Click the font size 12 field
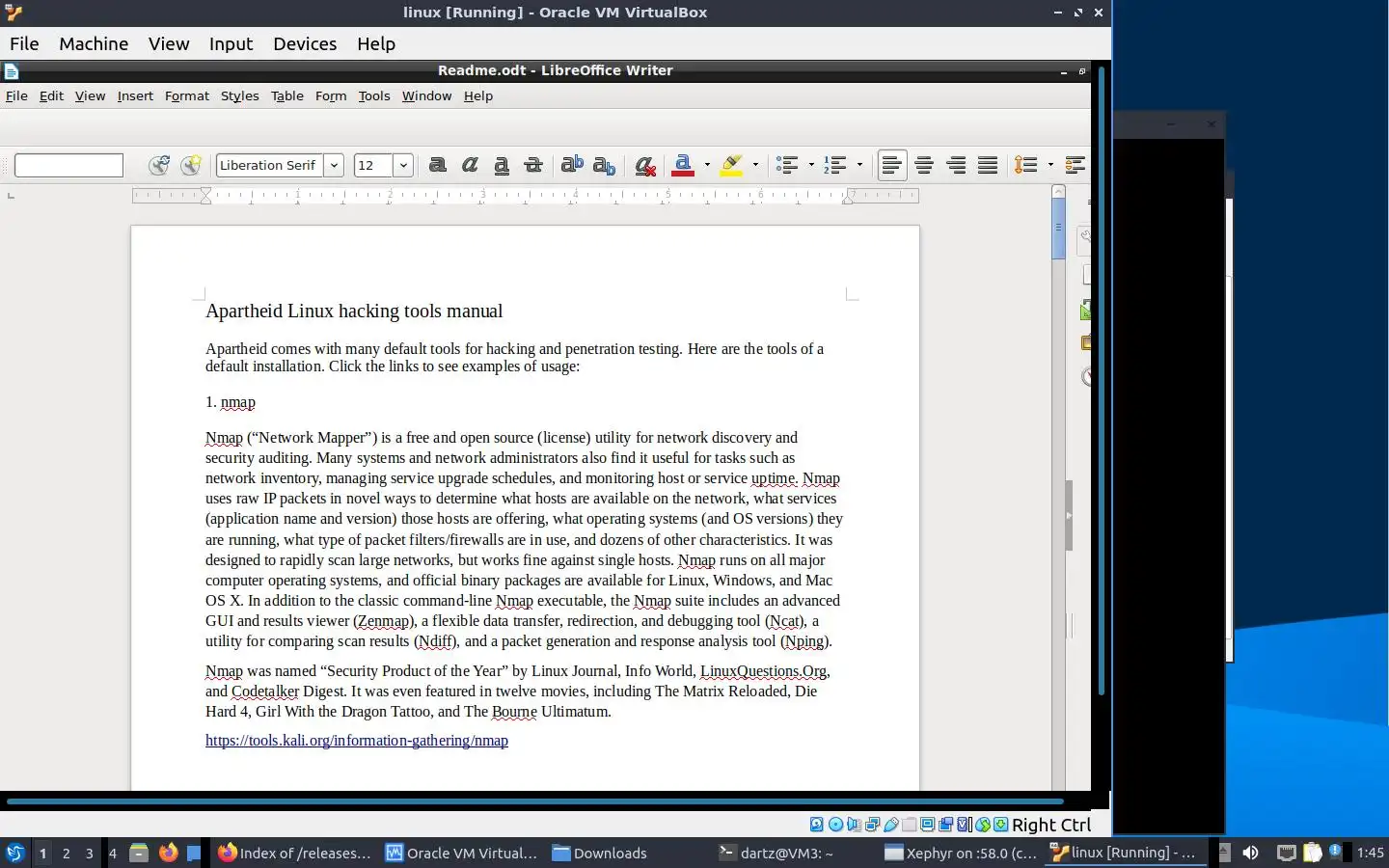 coord(373,165)
